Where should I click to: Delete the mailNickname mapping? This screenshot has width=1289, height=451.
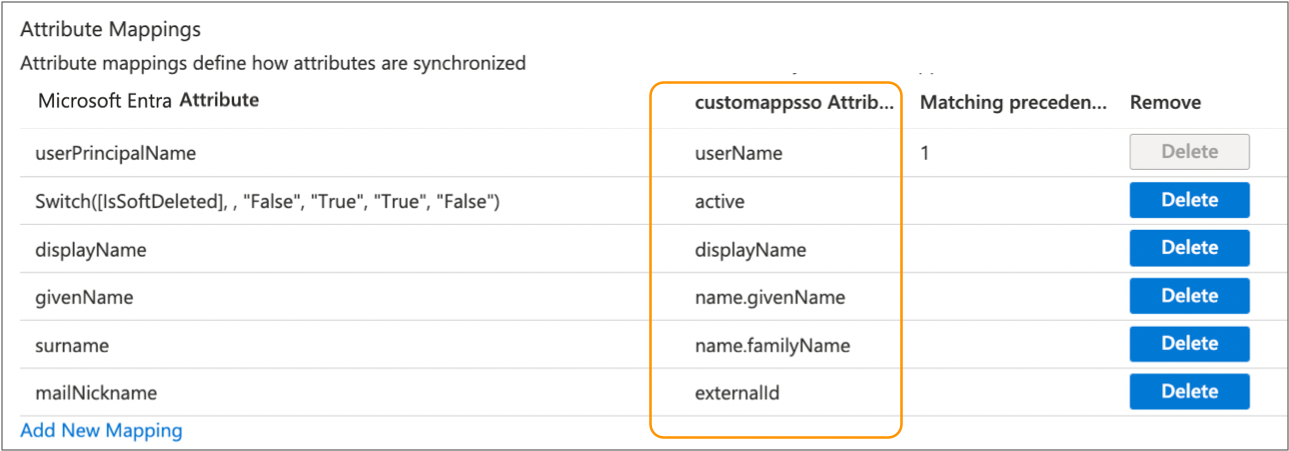1189,392
